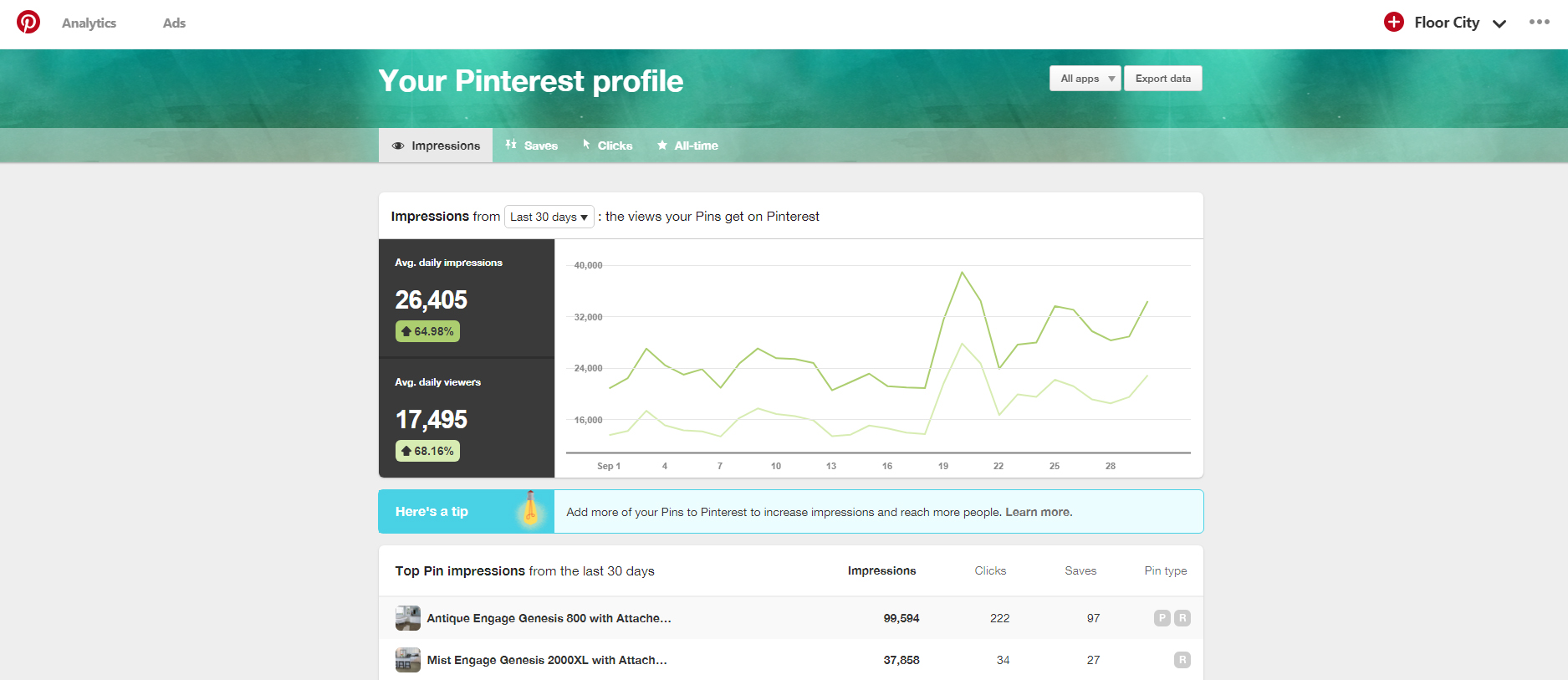Open the Mist Engage Genesis 2000XL pin title
This screenshot has width=1568, height=680.
(547, 660)
